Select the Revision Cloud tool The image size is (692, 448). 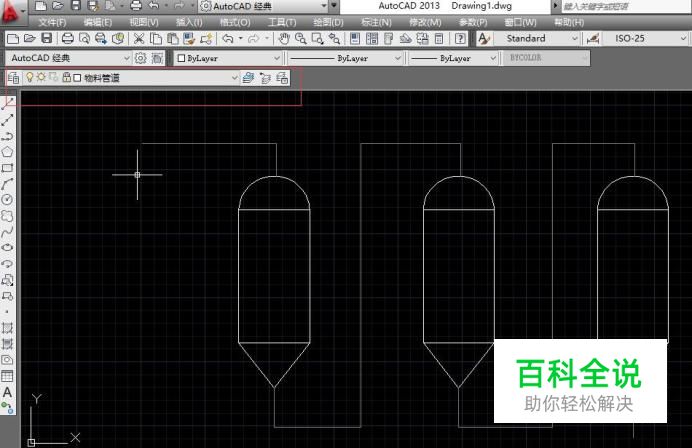pos(8,216)
